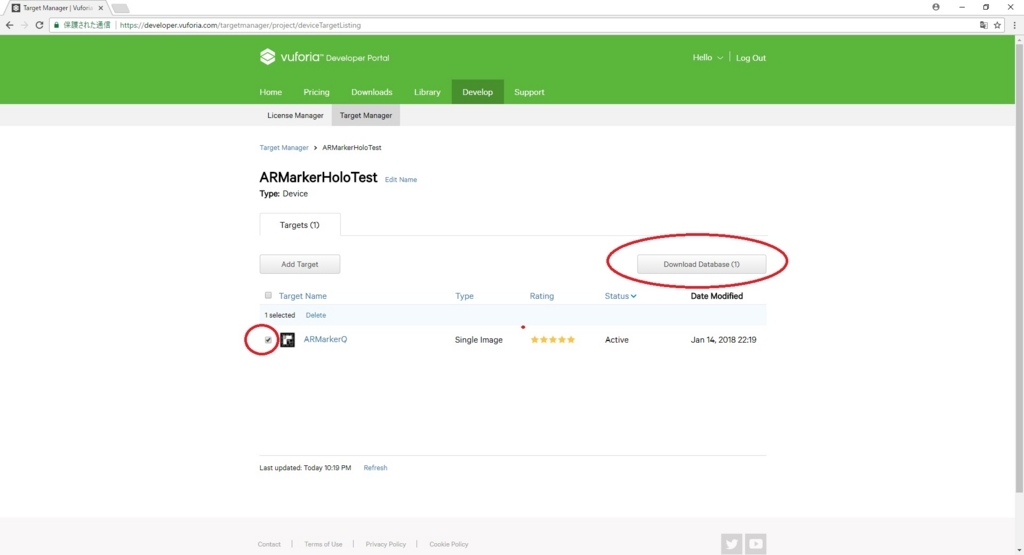Click the Vuforia logo icon
The height and width of the screenshot is (555, 1024).
(x=267, y=57)
